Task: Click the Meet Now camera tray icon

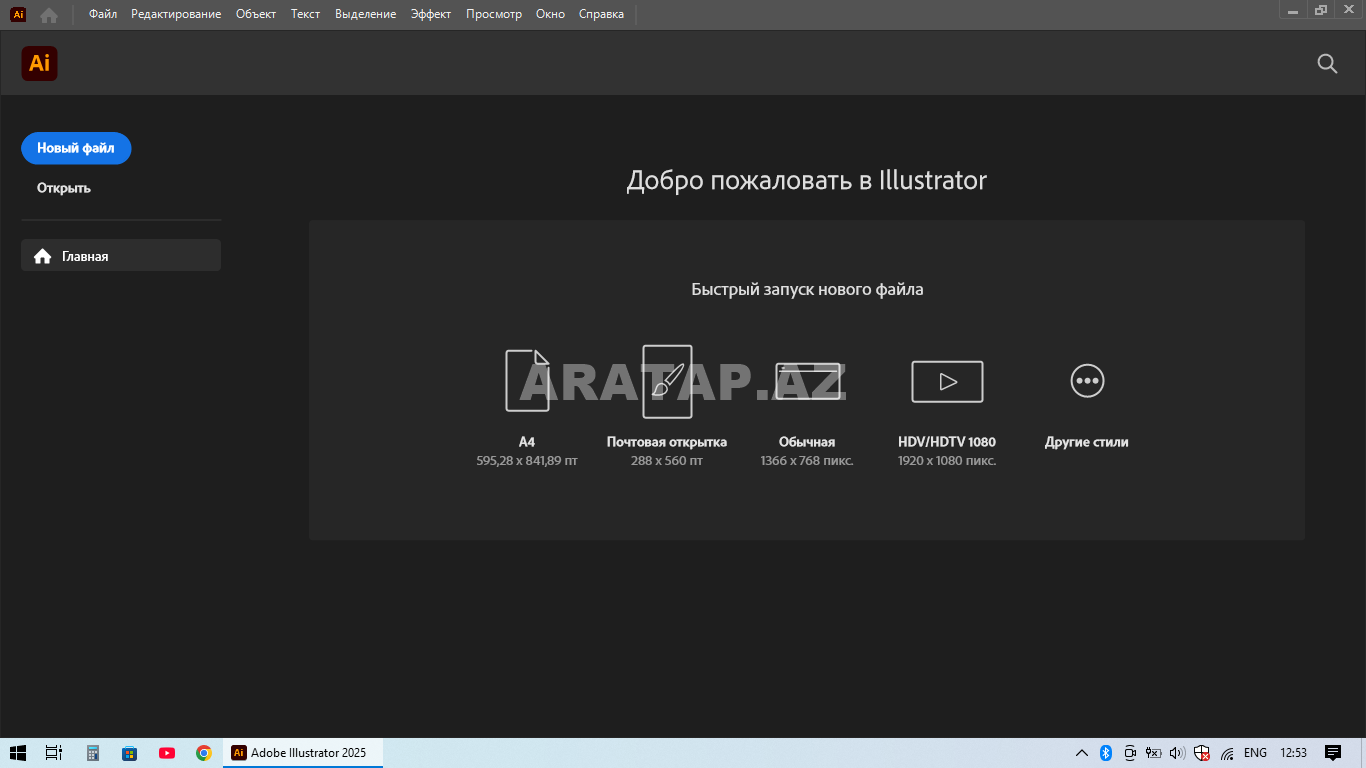Action: 1130,753
